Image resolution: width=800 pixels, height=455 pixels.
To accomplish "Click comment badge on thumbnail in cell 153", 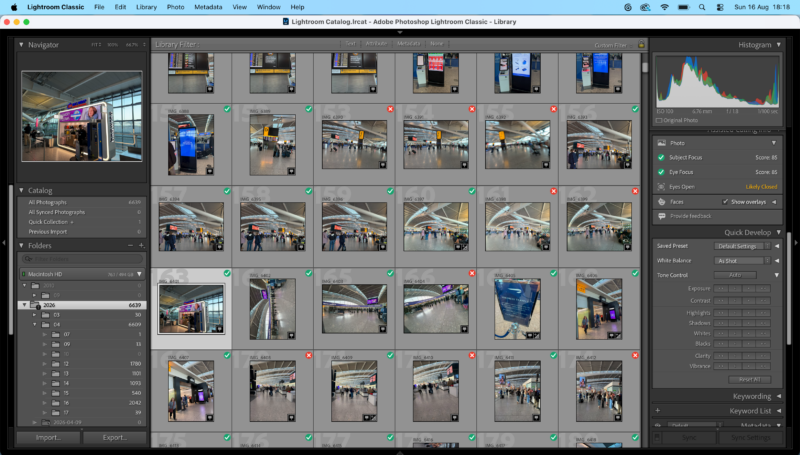I will coord(383,165).
